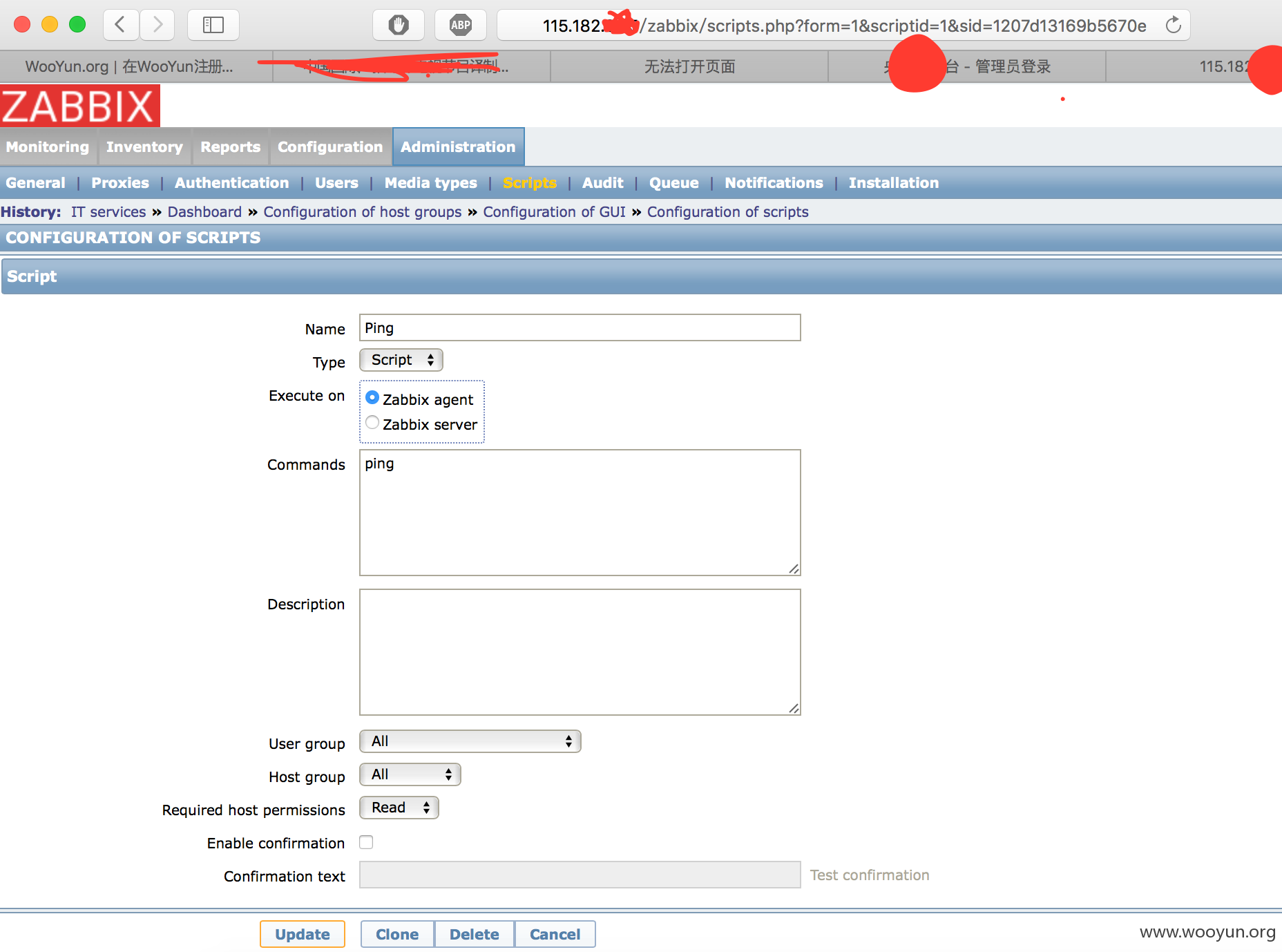Go to the Proxies submenu
1282x952 pixels.
point(120,183)
